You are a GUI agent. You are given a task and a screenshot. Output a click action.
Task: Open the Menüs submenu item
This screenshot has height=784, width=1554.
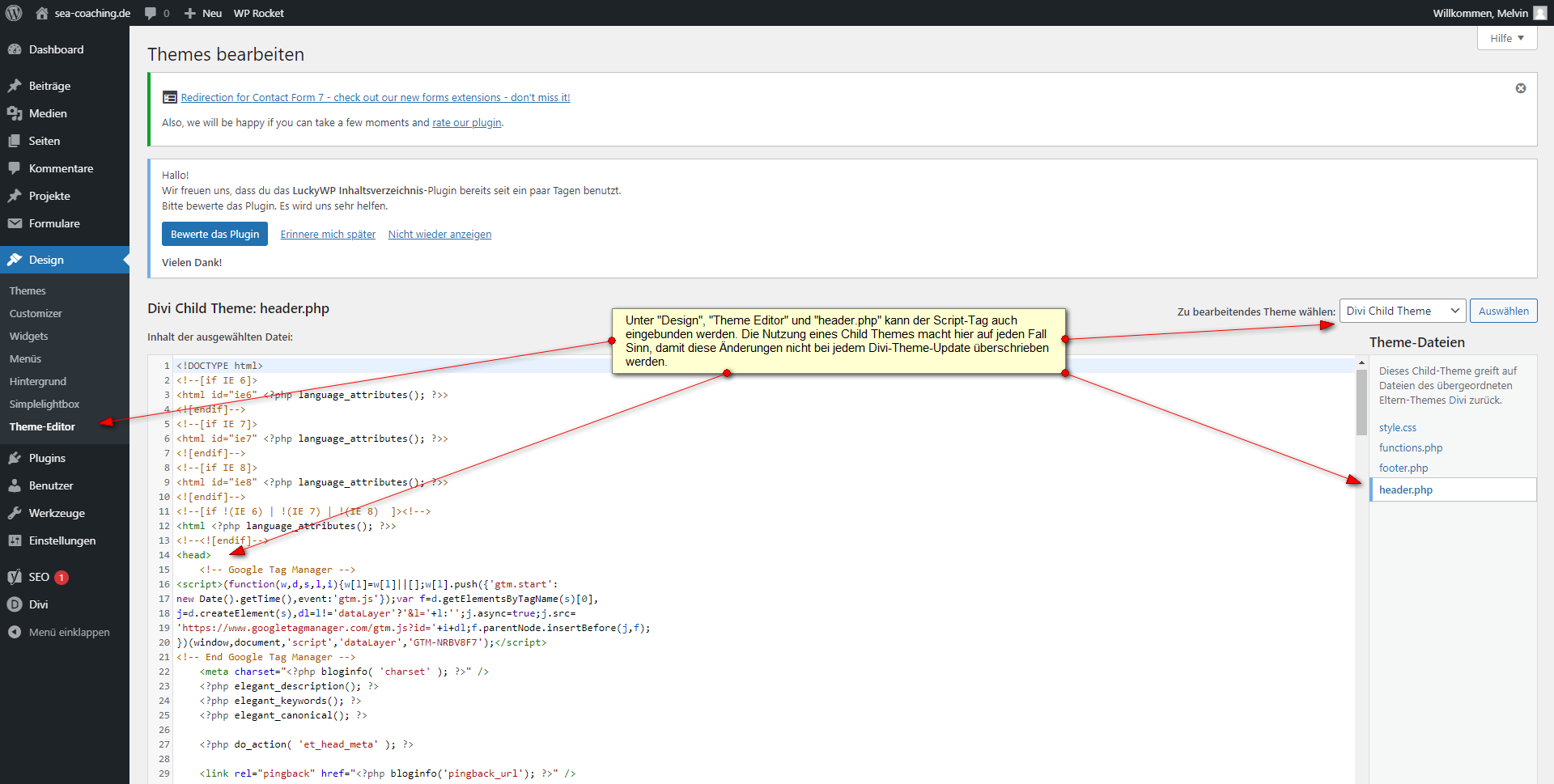click(x=25, y=358)
